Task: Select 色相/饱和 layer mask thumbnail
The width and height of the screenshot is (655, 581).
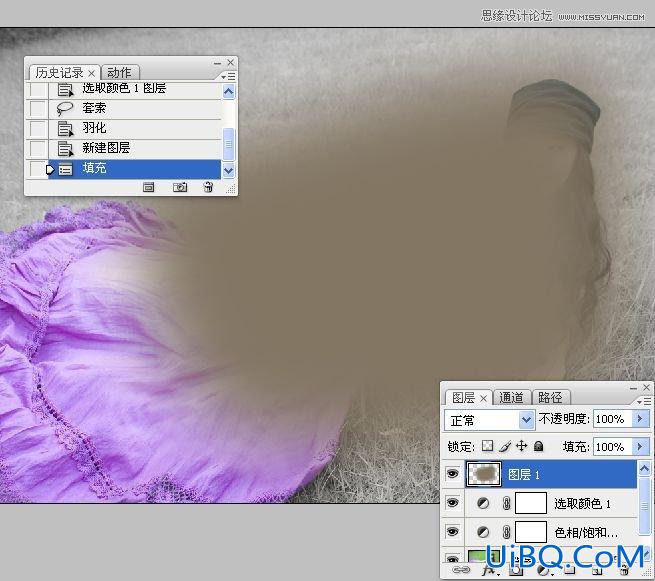Action: click(x=531, y=532)
